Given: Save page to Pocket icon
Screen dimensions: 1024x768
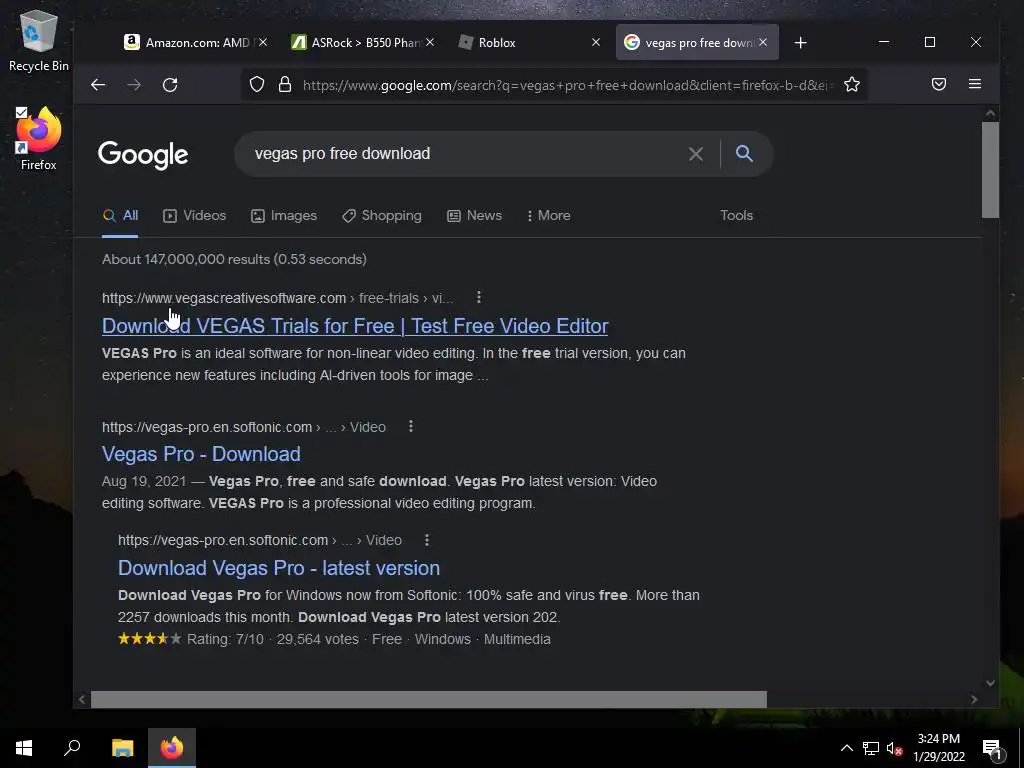Looking at the screenshot, I should click(x=938, y=84).
